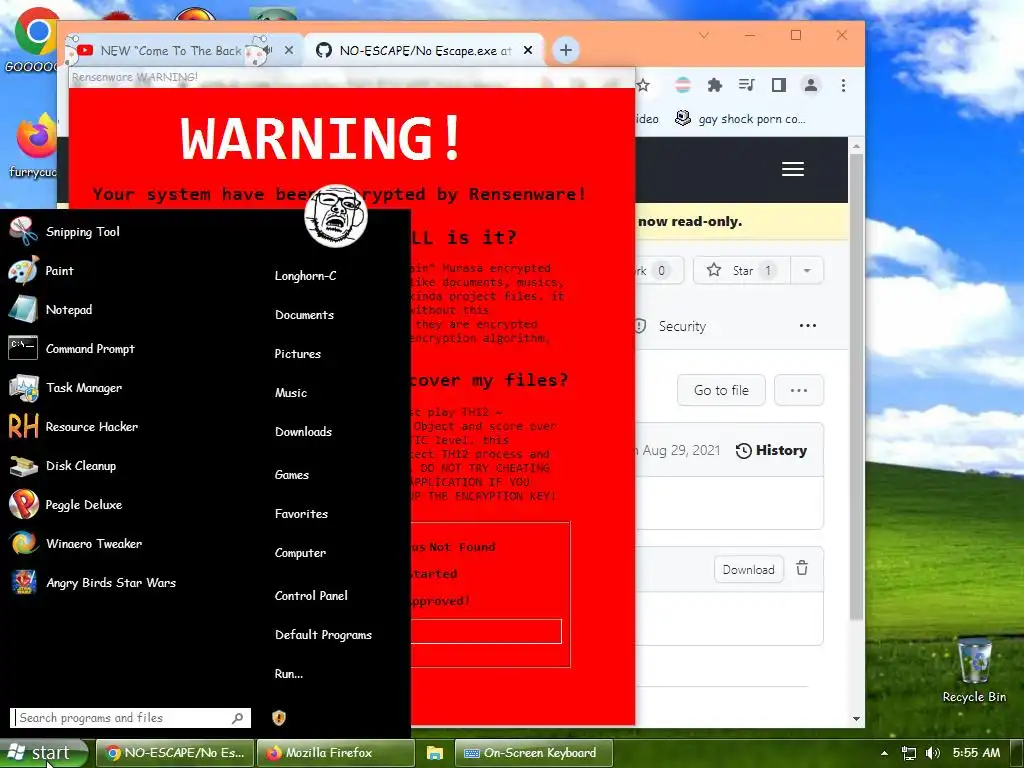The height and width of the screenshot is (768, 1024).
Task: Open GitHub hamburger navigation menu
Action: (x=793, y=169)
